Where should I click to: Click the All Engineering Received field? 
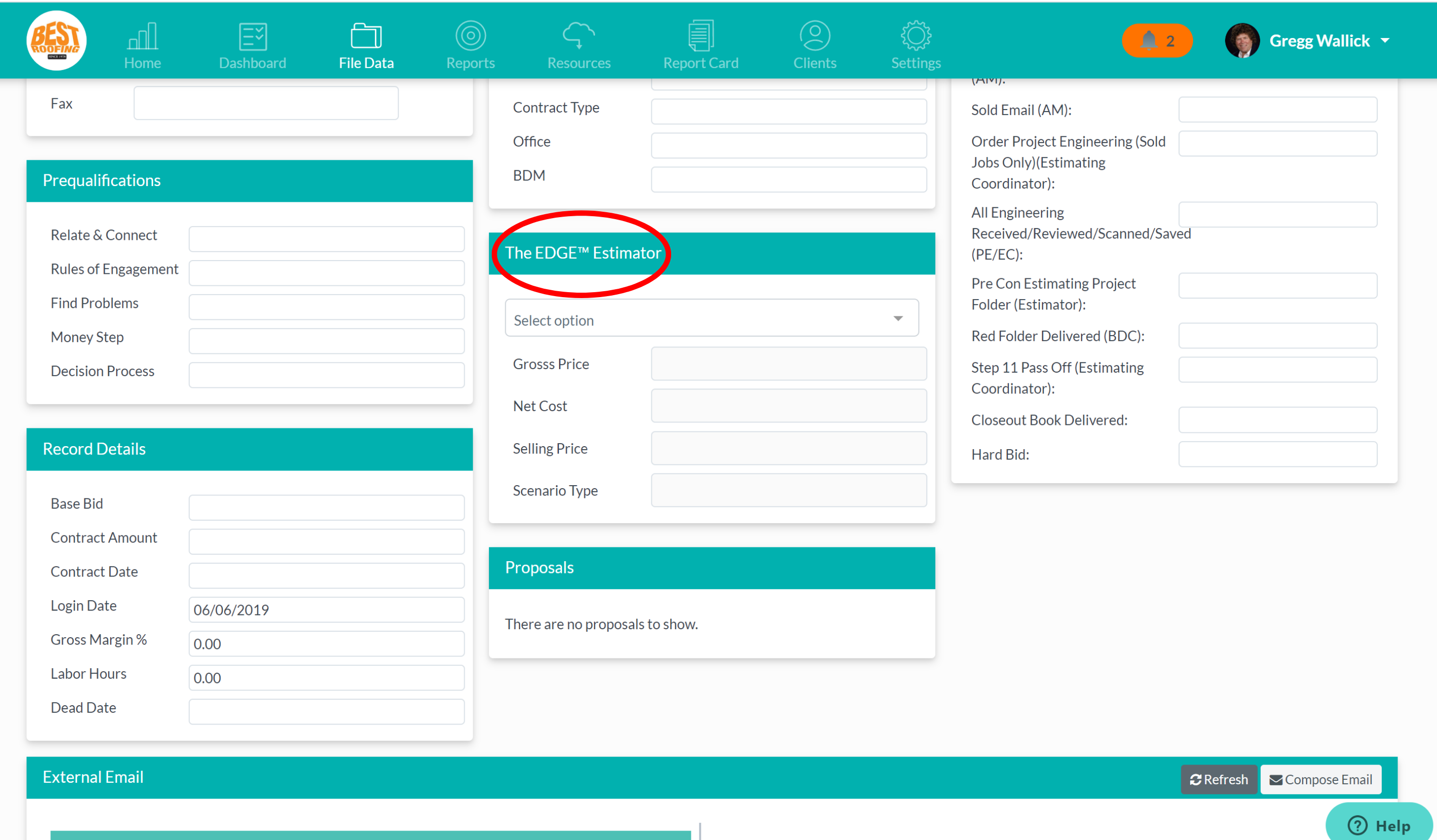pyautogui.click(x=1278, y=214)
